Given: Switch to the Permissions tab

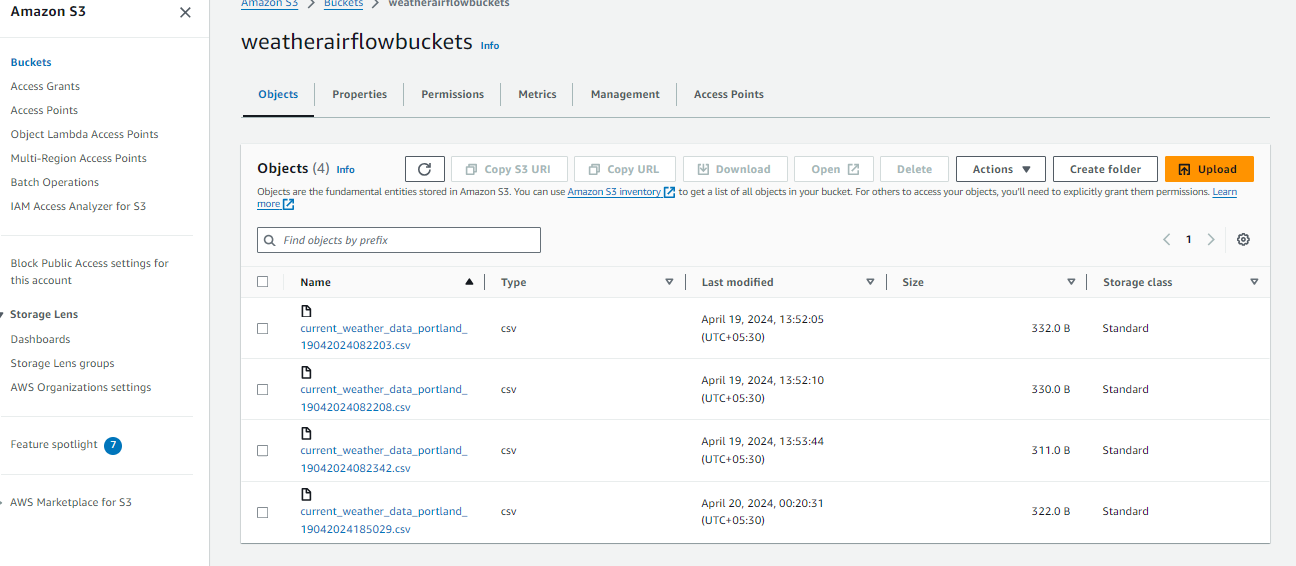Looking at the screenshot, I should click(452, 94).
